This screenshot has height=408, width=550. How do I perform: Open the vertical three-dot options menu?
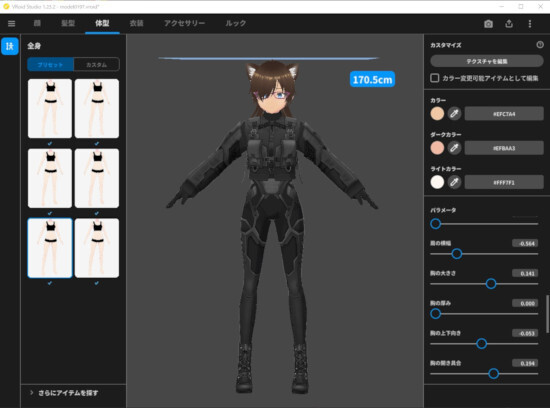pos(530,24)
